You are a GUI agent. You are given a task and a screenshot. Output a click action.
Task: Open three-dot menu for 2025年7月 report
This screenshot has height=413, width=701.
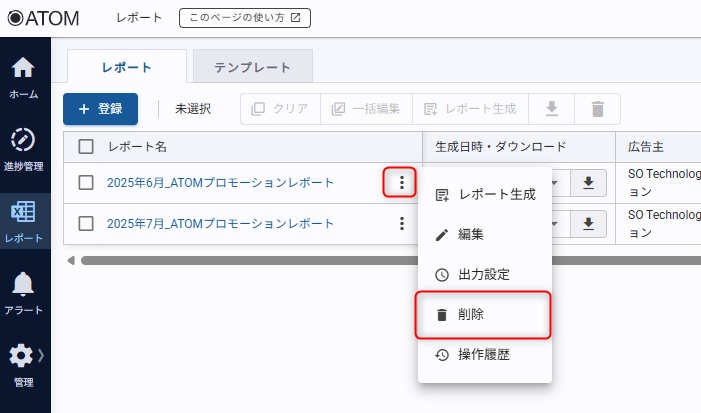coord(401,224)
